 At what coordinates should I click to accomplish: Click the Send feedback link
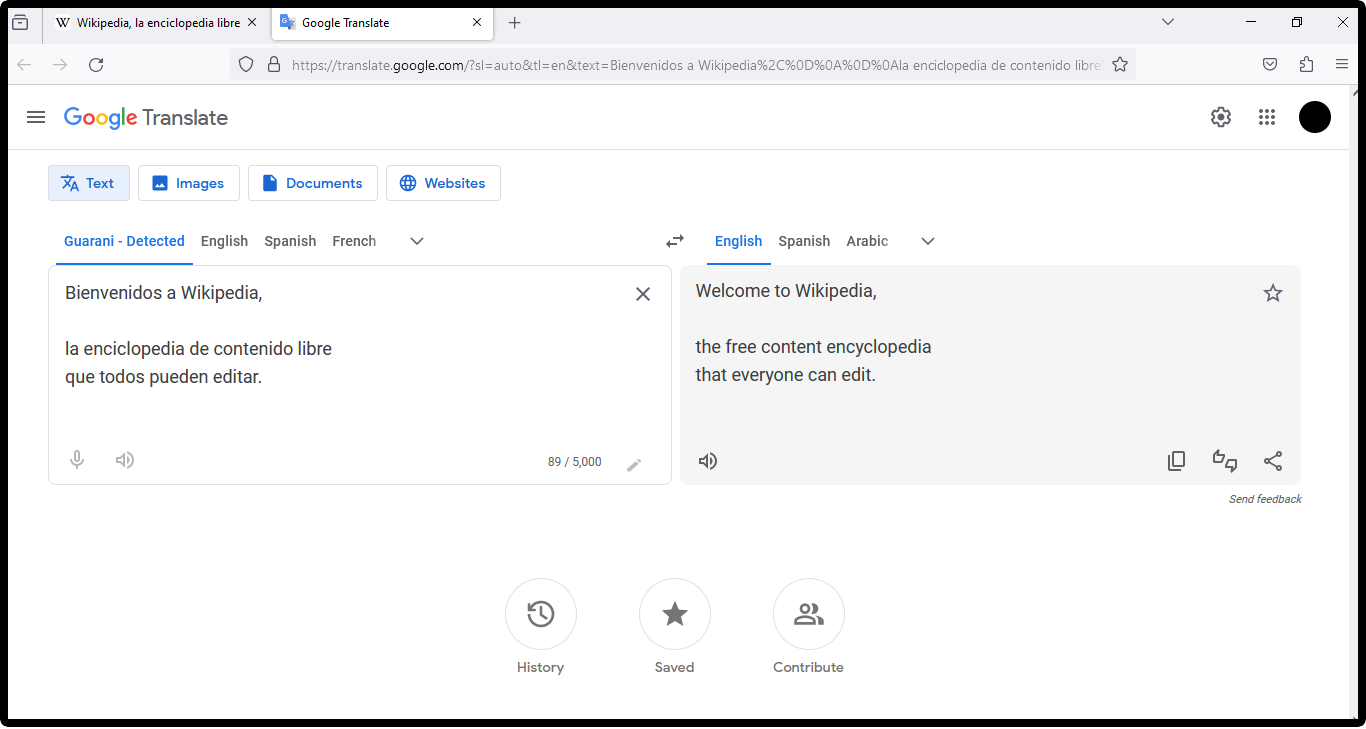coord(1265,499)
